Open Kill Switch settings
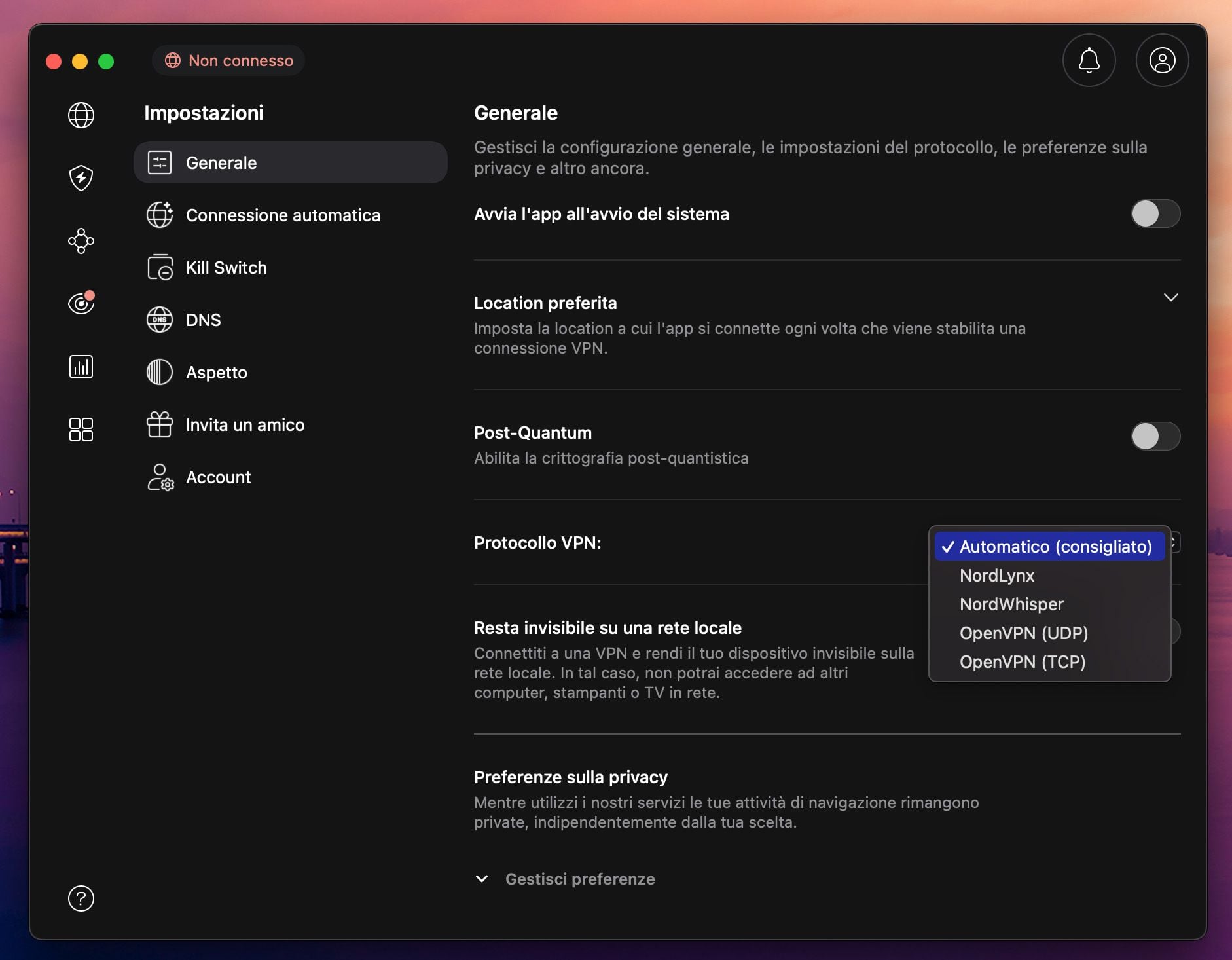Viewport: 1232px width, 960px height. (291, 267)
